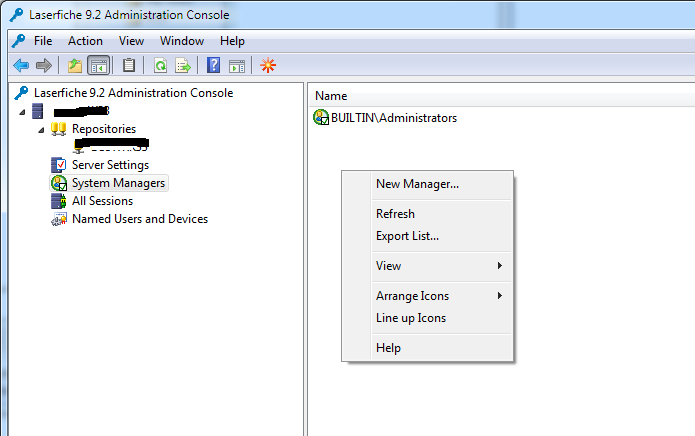Click the server icon in the tree

(38, 111)
